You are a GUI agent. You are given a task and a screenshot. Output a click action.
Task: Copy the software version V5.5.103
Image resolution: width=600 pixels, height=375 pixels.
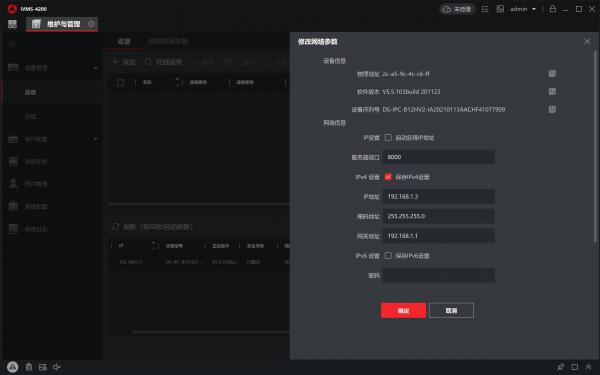pos(552,91)
